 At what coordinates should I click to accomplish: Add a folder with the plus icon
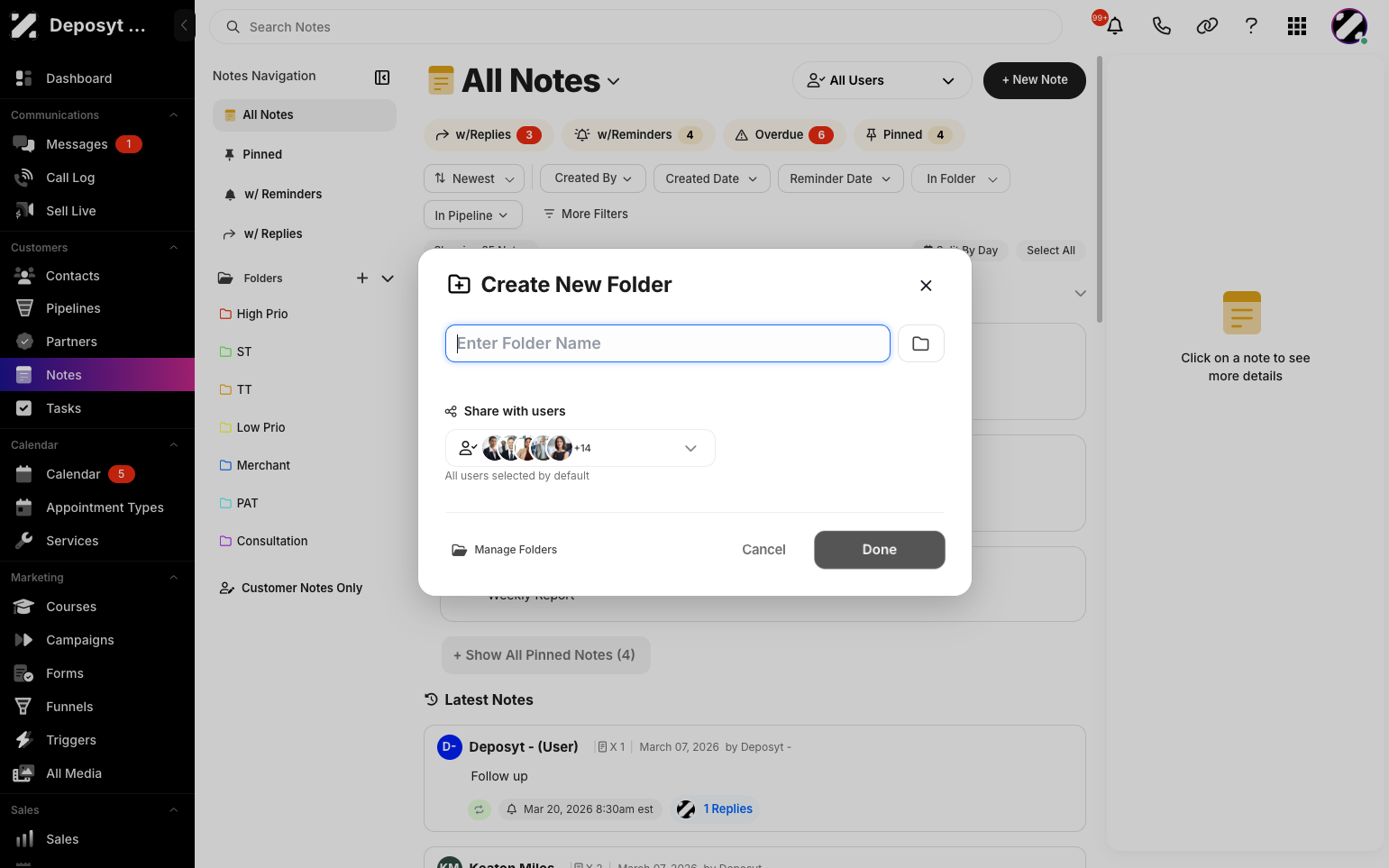coord(362,278)
